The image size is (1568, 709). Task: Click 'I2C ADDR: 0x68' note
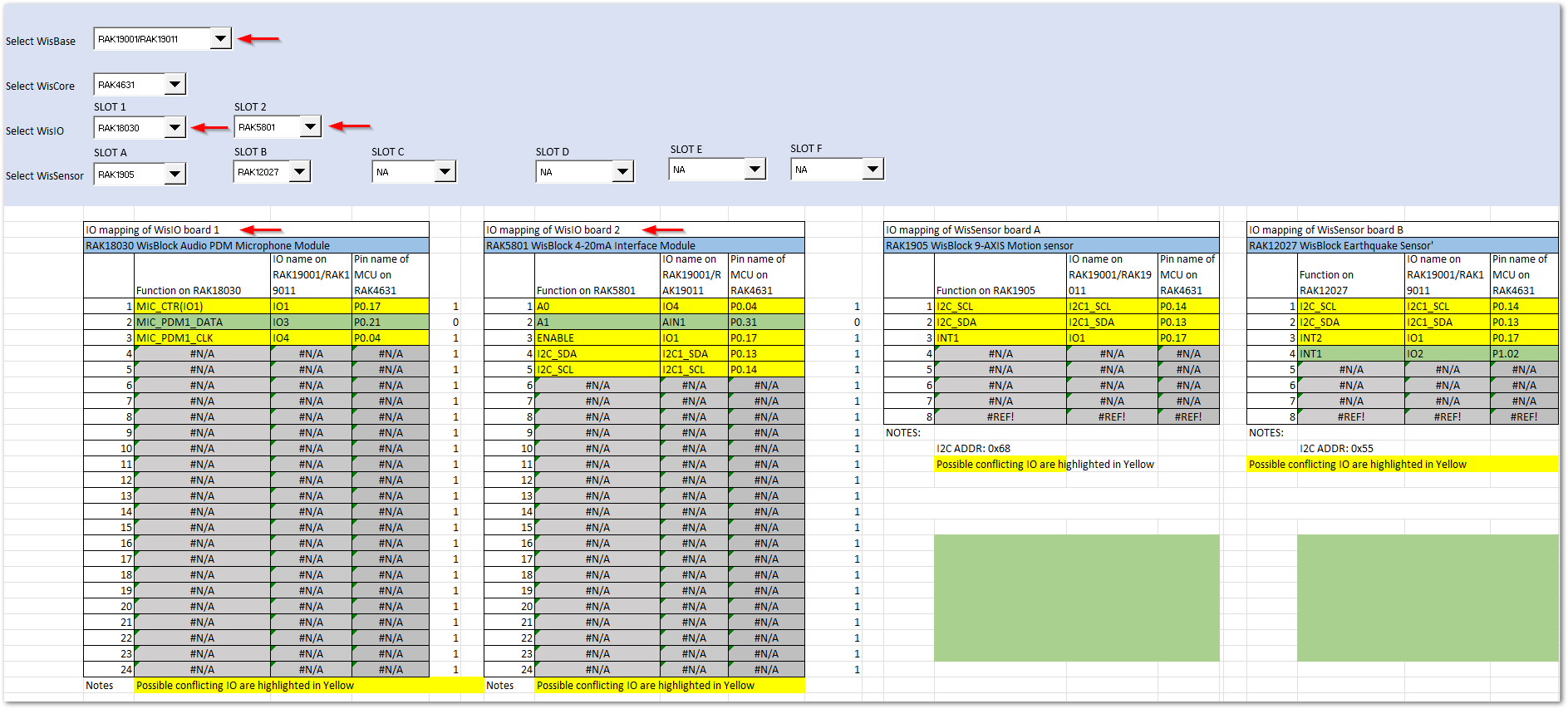click(x=973, y=448)
